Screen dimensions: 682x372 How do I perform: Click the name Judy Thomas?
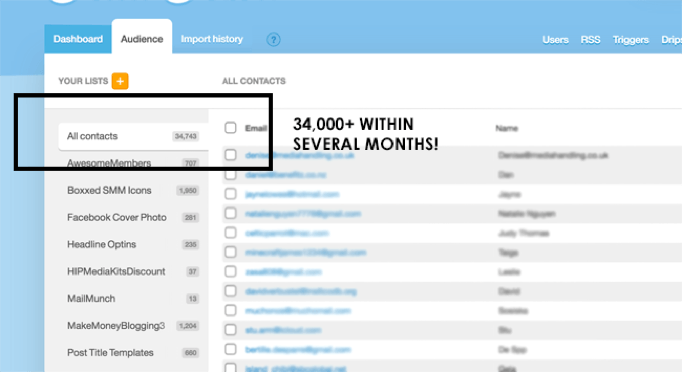tap(524, 233)
